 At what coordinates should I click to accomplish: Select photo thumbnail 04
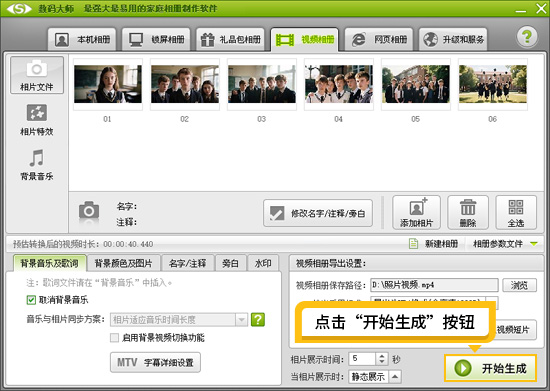[338, 84]
